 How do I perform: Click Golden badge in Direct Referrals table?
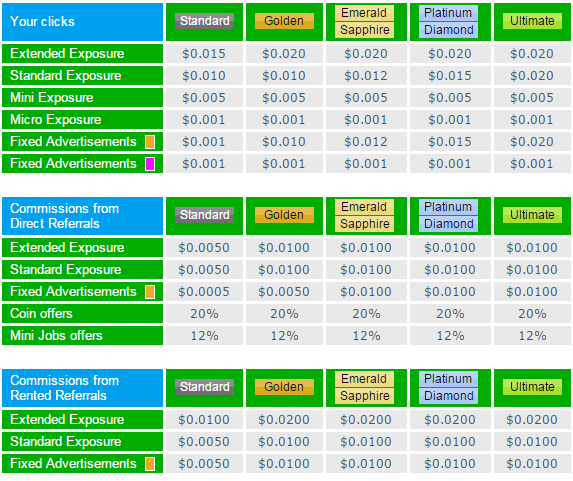click(284, 215)
